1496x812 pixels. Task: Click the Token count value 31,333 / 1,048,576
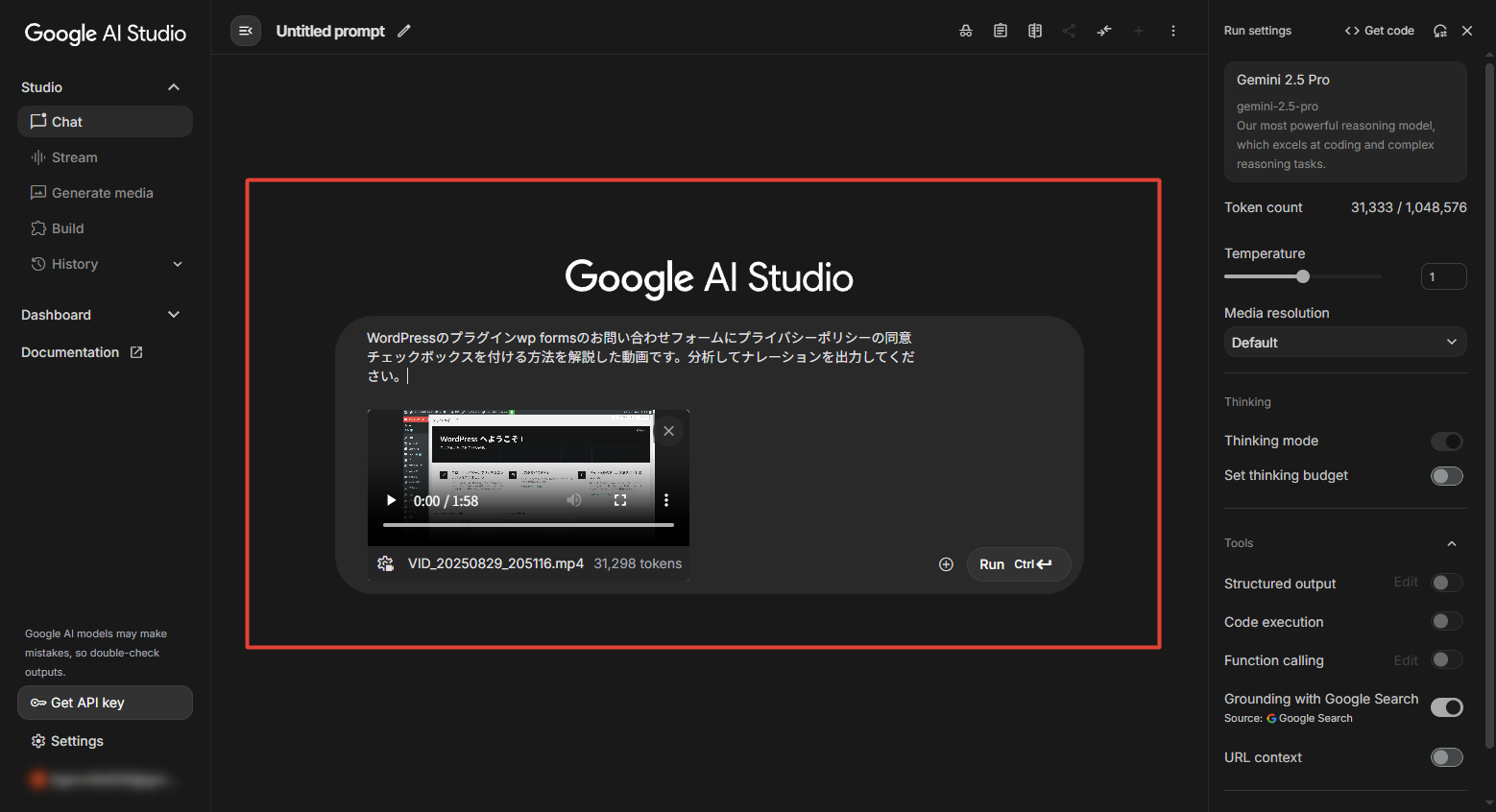coord(1409,207)
